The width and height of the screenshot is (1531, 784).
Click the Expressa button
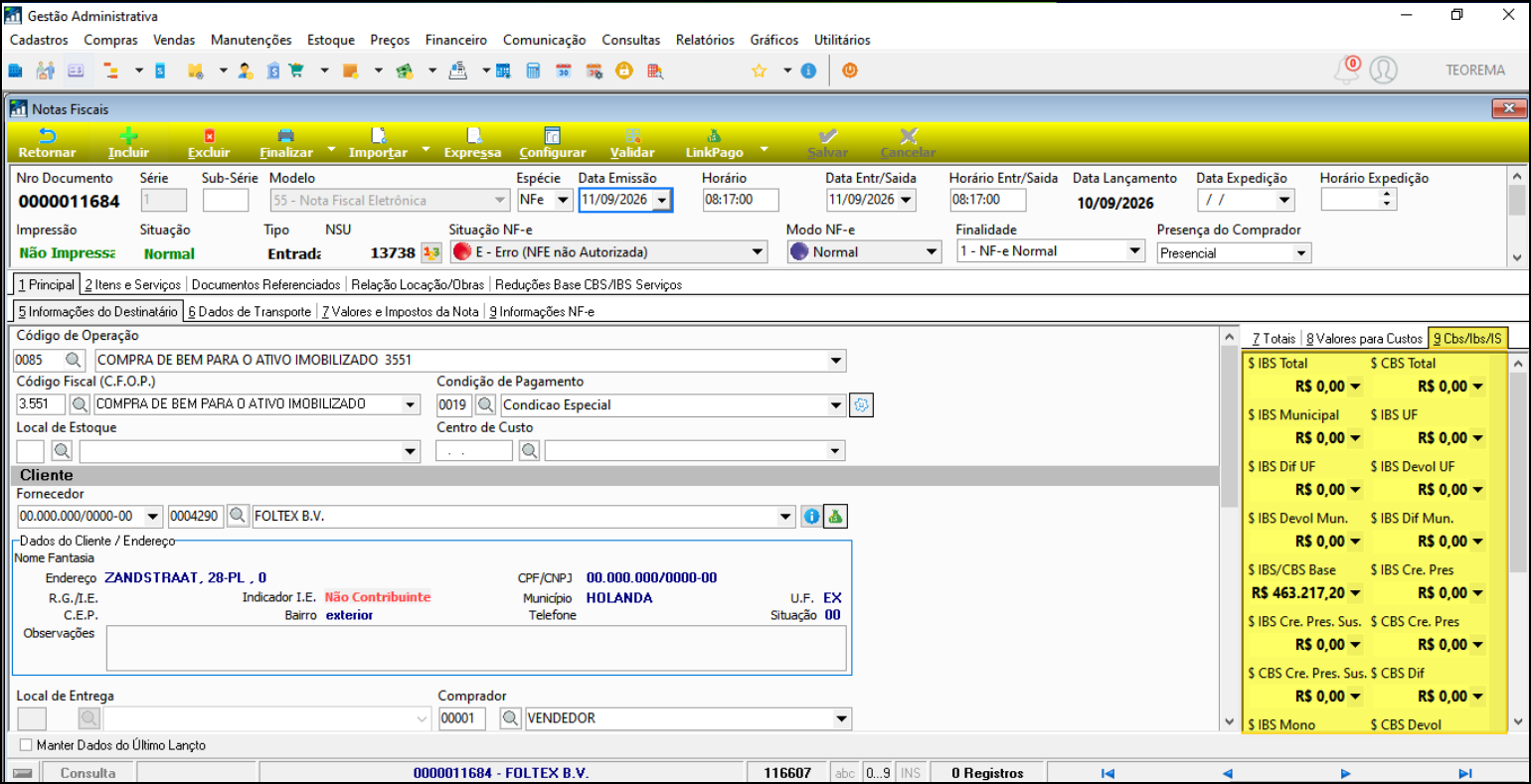pyautogui.click(x=472, y=143)
